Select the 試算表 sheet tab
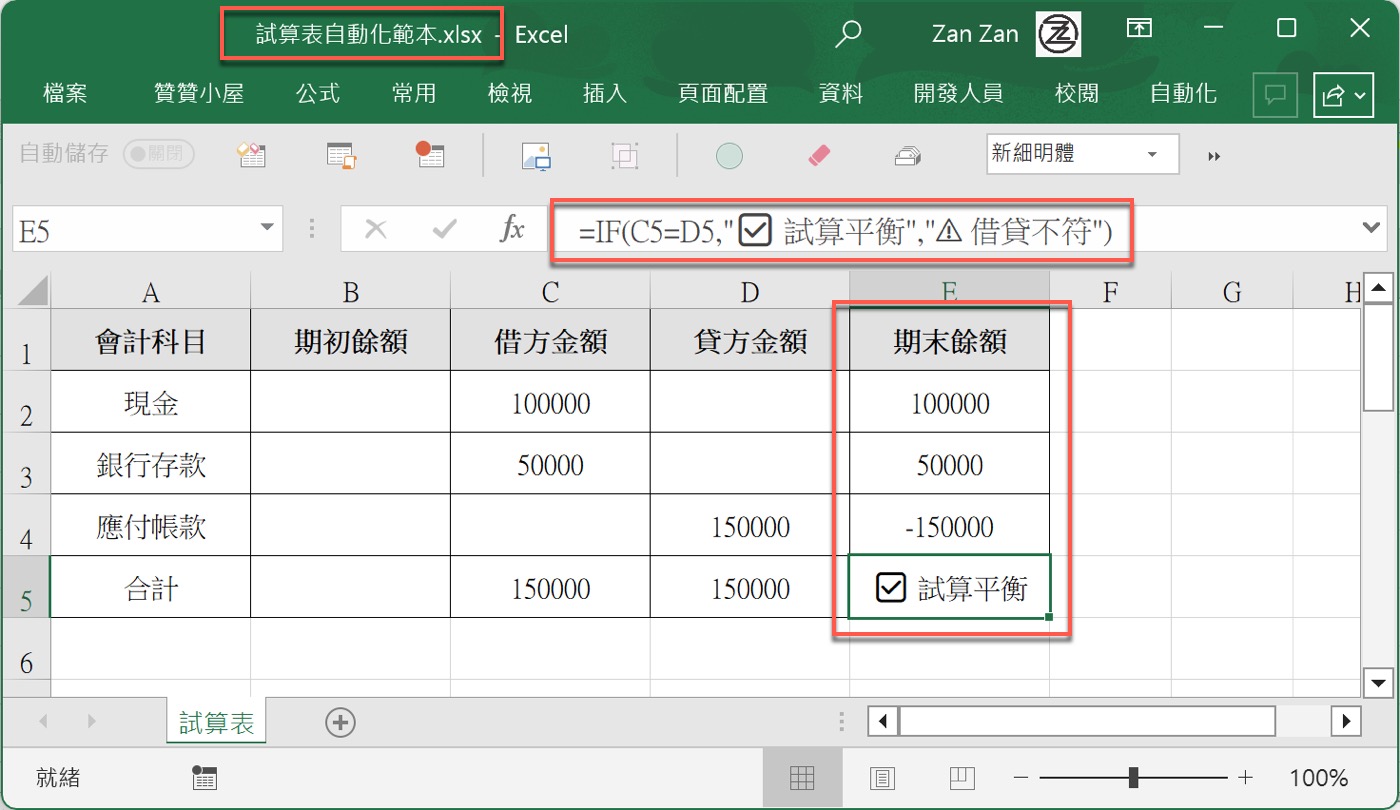 [216, 723]
